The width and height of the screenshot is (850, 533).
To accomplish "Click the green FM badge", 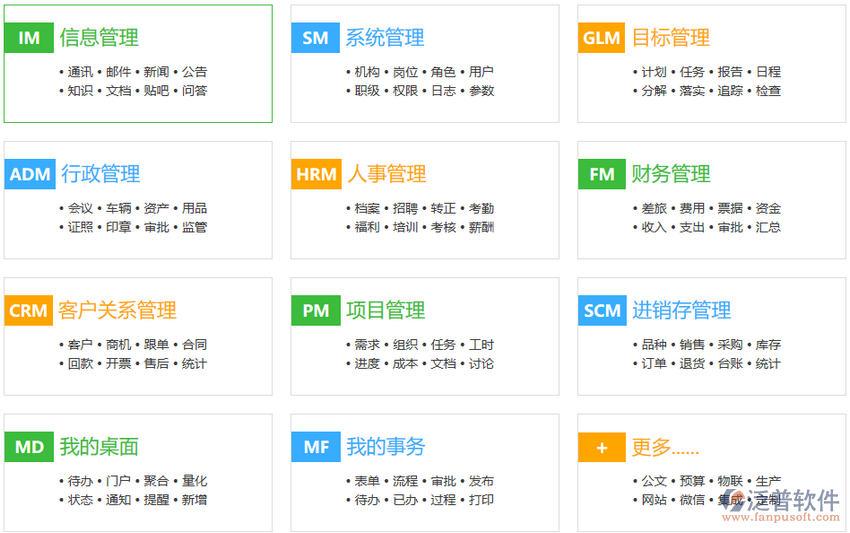I will click(x=602, y=175).
